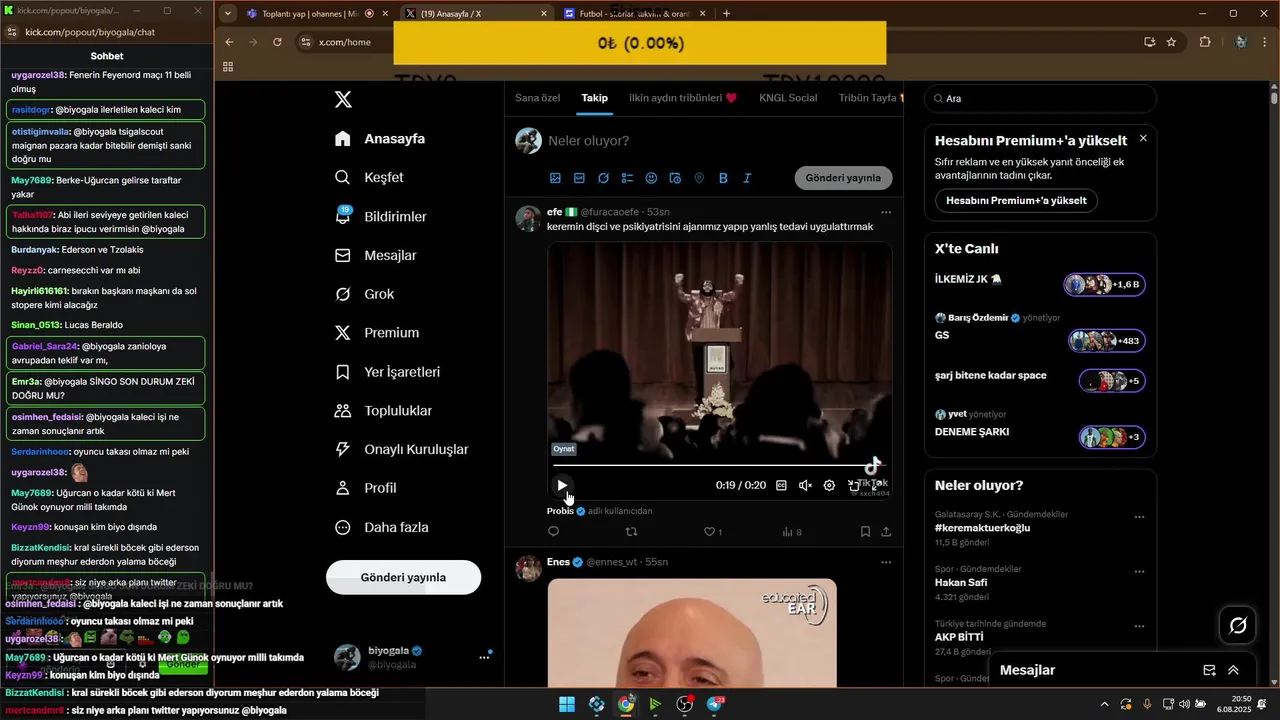Play the video in efe's post
Image resolution: width=1280 pixels, height=720 pixels.
(562, 485)
